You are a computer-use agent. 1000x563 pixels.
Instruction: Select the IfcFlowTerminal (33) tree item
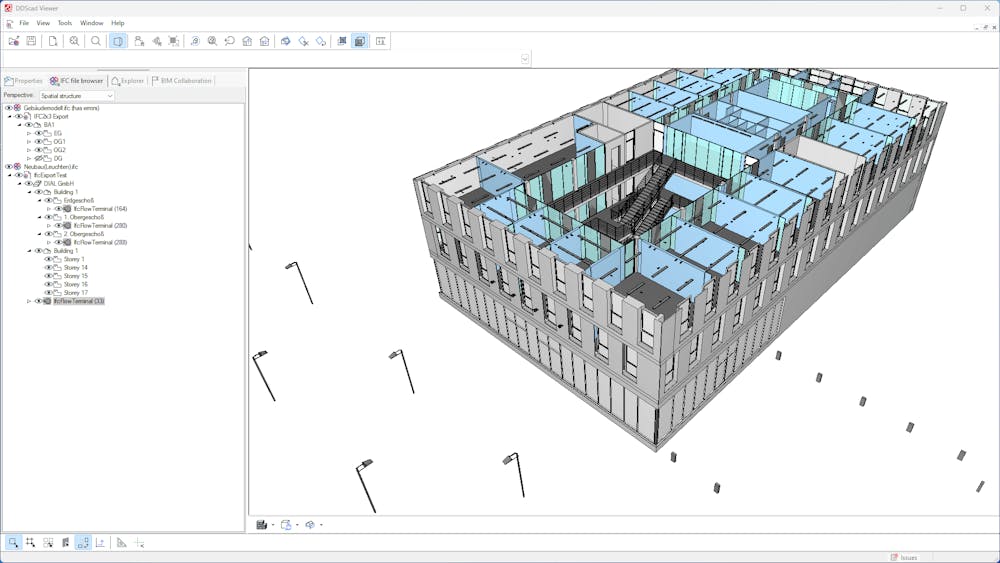click(x=79, y=301)
